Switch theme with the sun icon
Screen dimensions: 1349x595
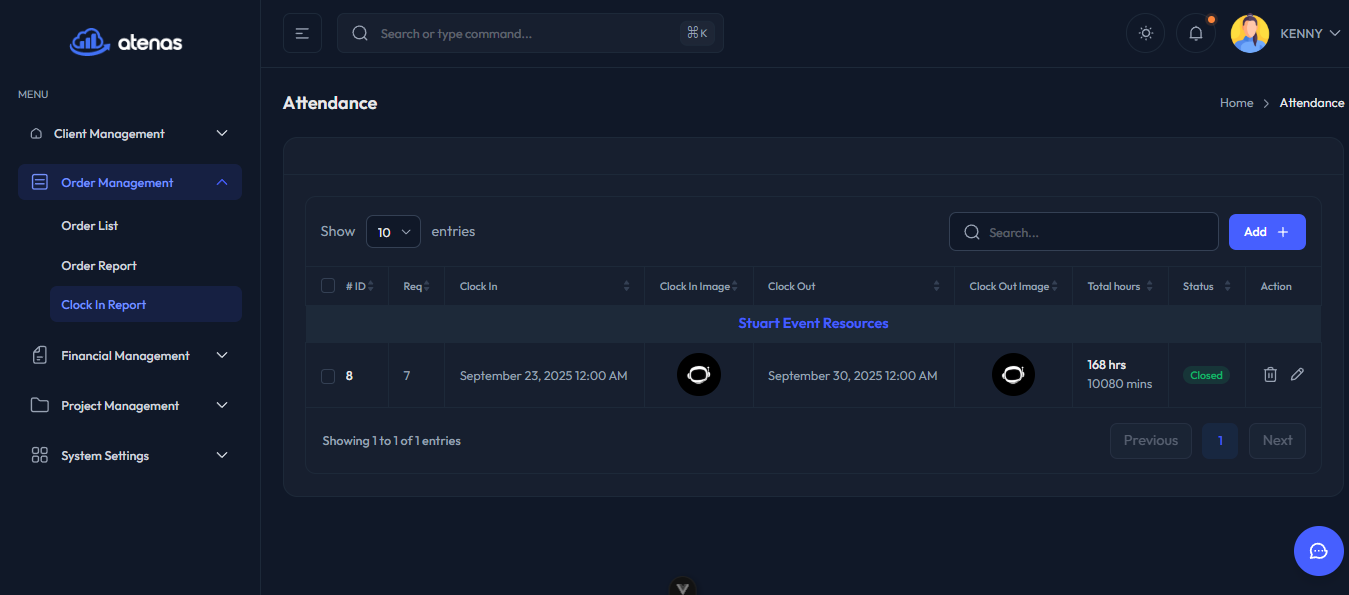point(1145,33)
